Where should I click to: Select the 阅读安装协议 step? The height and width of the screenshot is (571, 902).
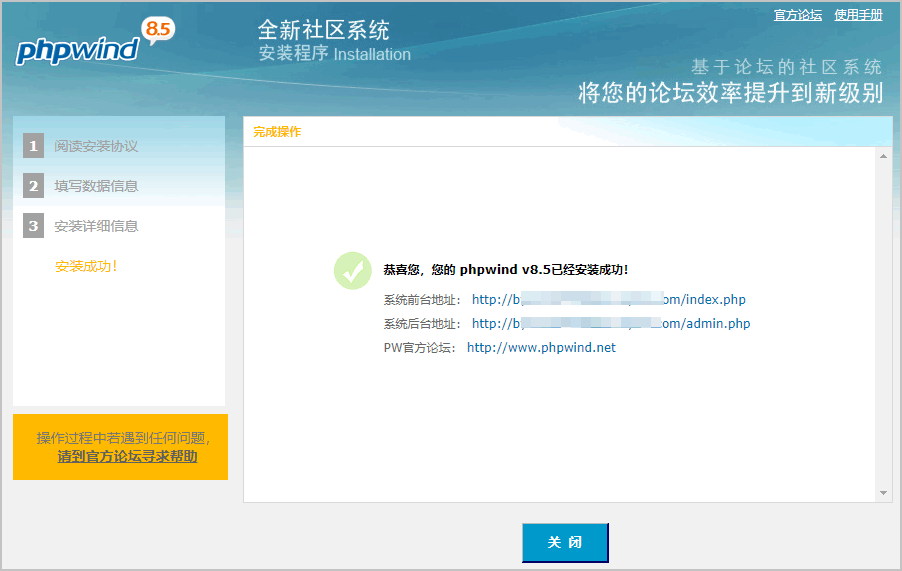[96, 146]
